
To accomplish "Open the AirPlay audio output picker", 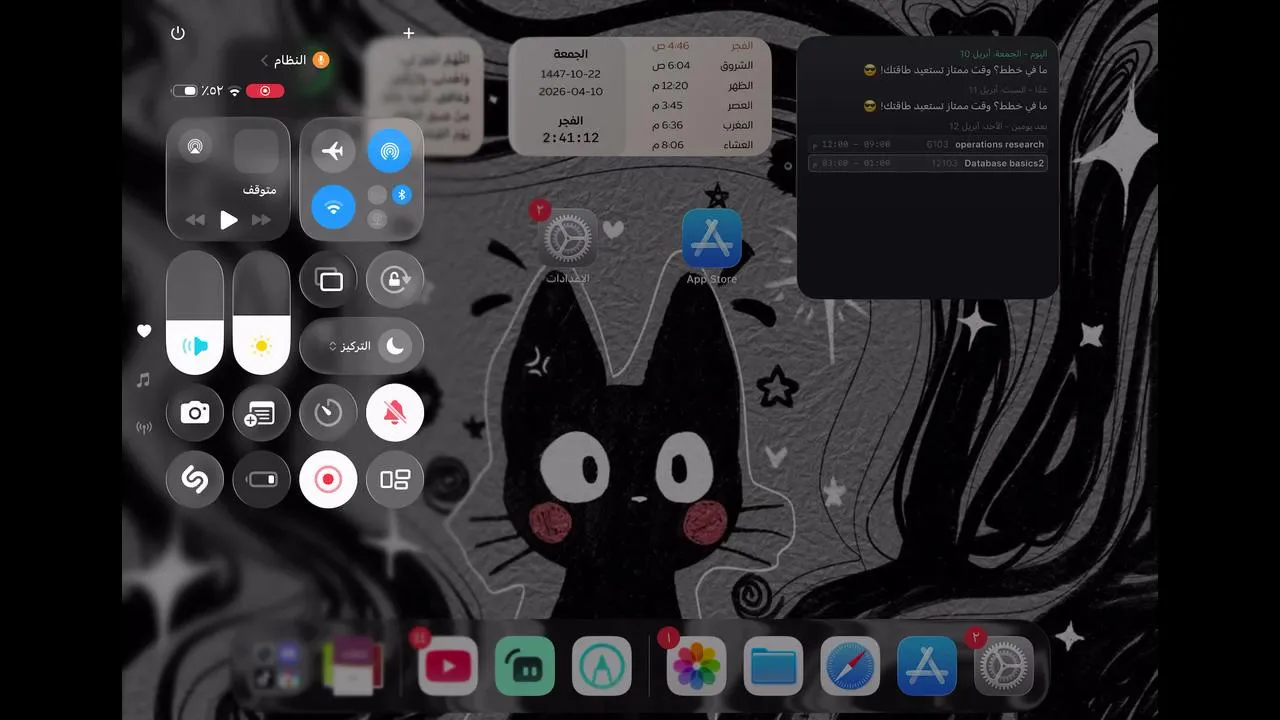I will tap(194, 147).
